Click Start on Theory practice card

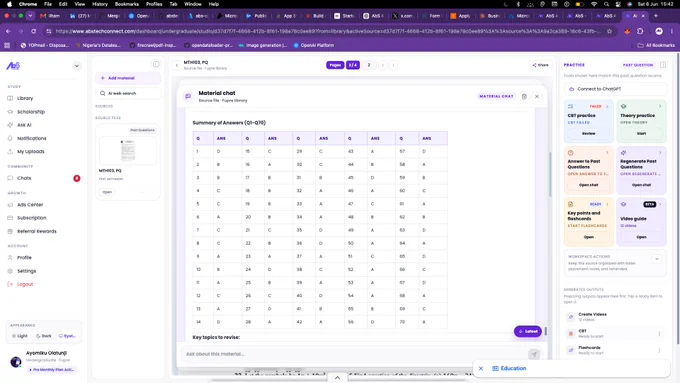641,134
